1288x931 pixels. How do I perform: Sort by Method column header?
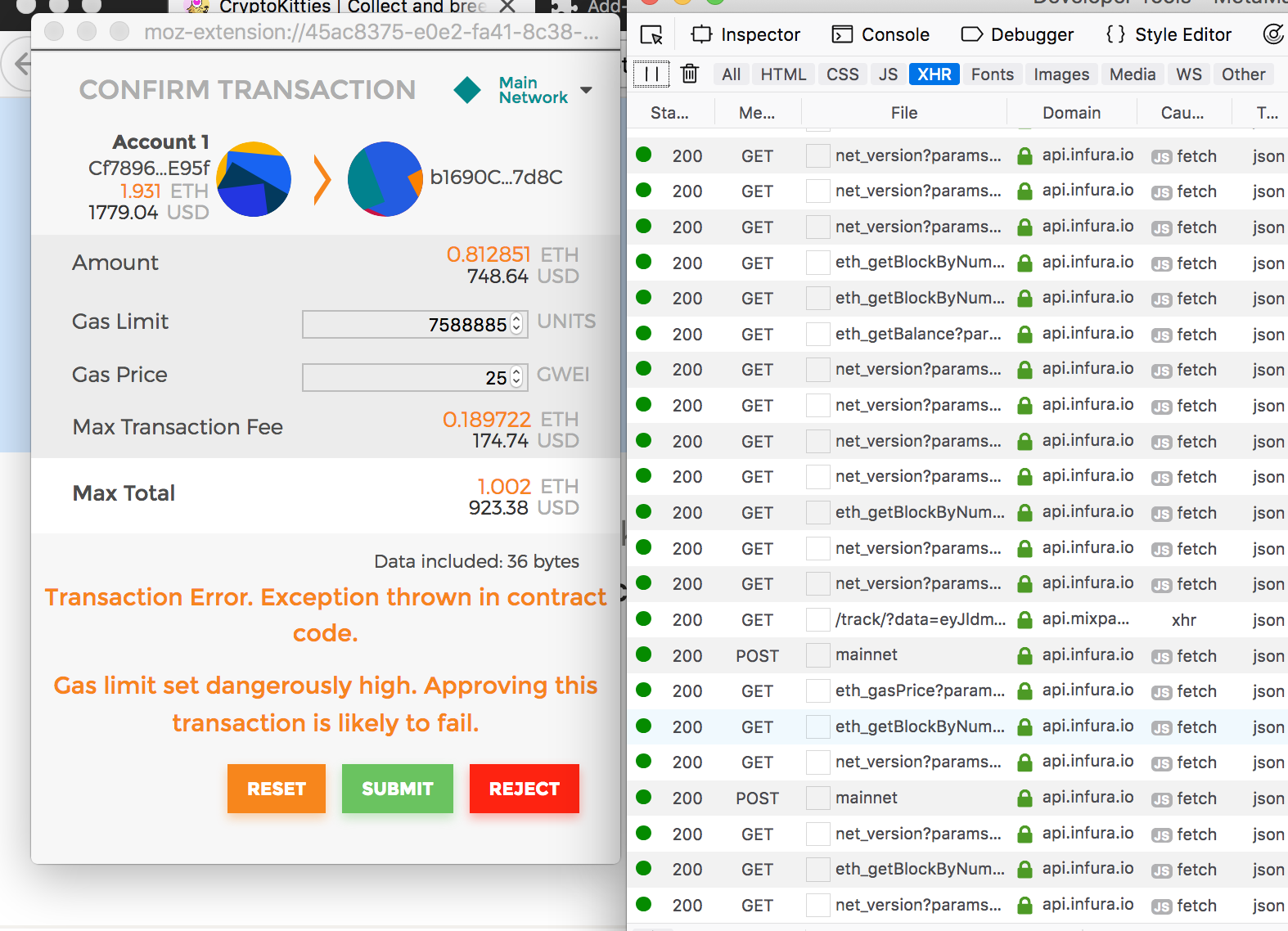(x=757, y=113)
